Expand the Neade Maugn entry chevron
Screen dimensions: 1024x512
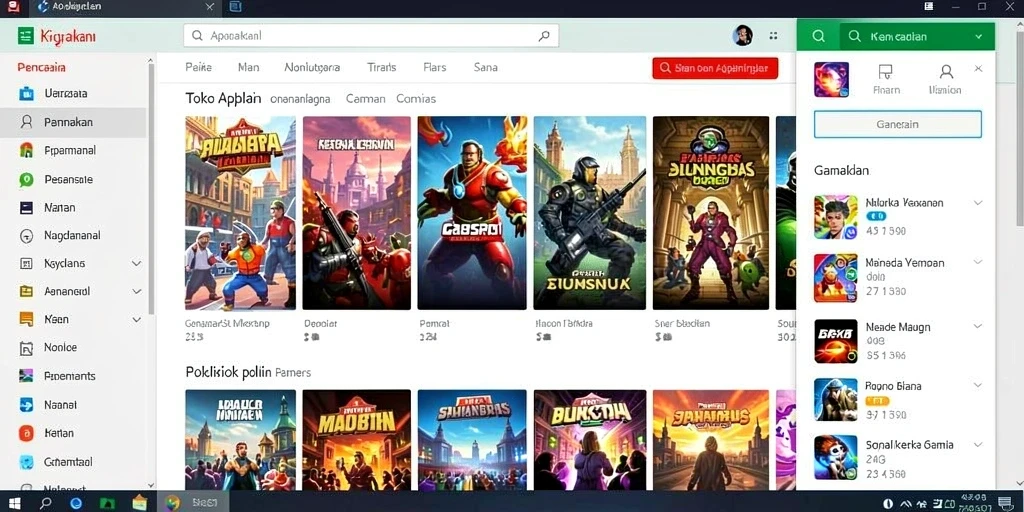coord(978,326)
